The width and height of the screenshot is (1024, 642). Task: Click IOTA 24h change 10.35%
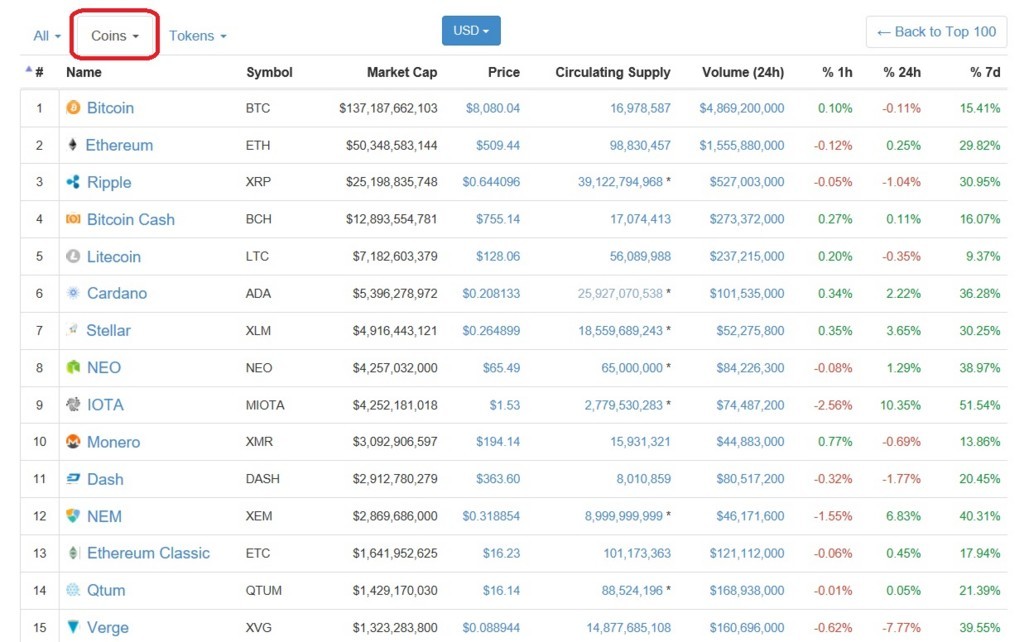(900, 405)
